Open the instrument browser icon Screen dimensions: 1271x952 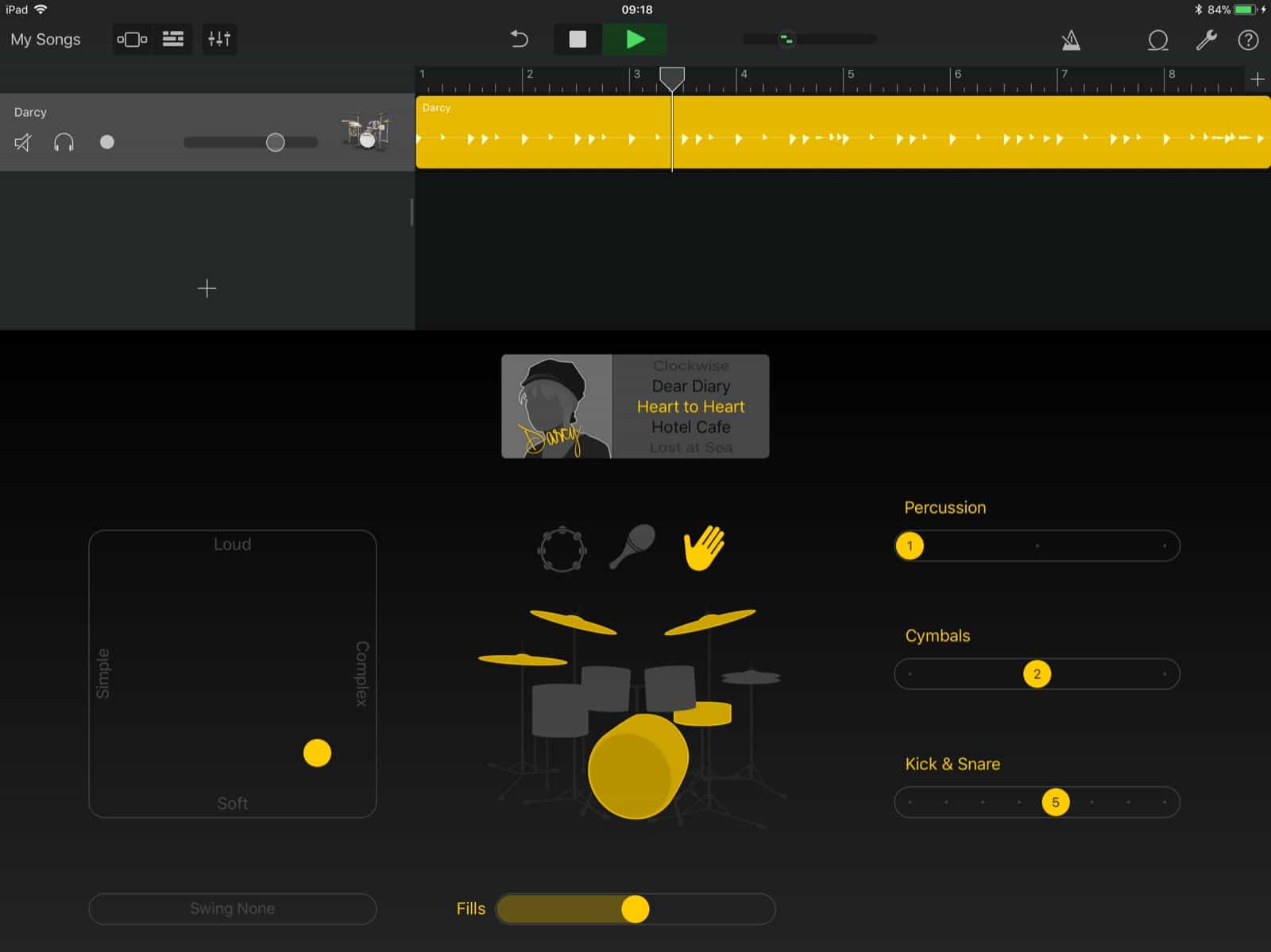[x=132, y=39]
